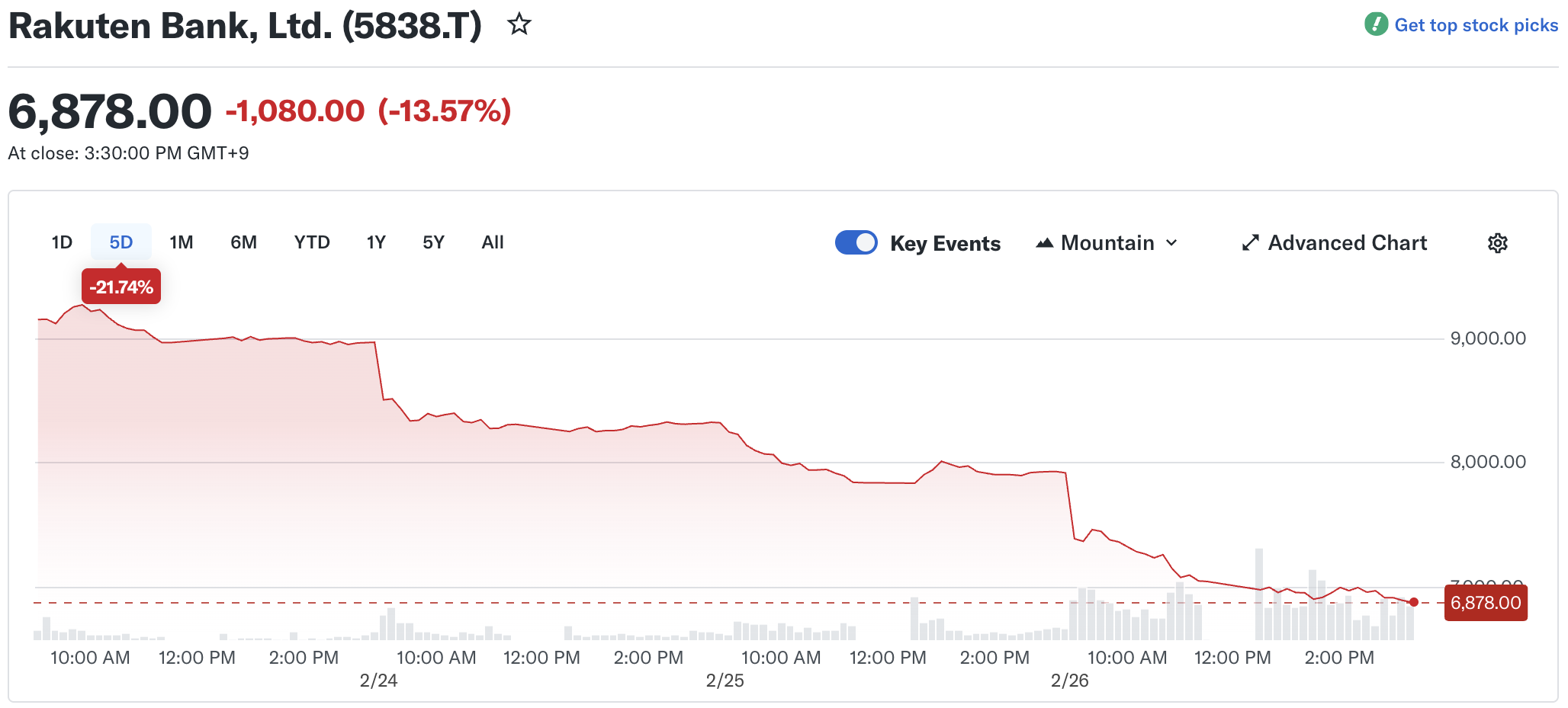Click the current price 6,878.00 heading
1568x708 pixels.
click(x=110, y=111)
